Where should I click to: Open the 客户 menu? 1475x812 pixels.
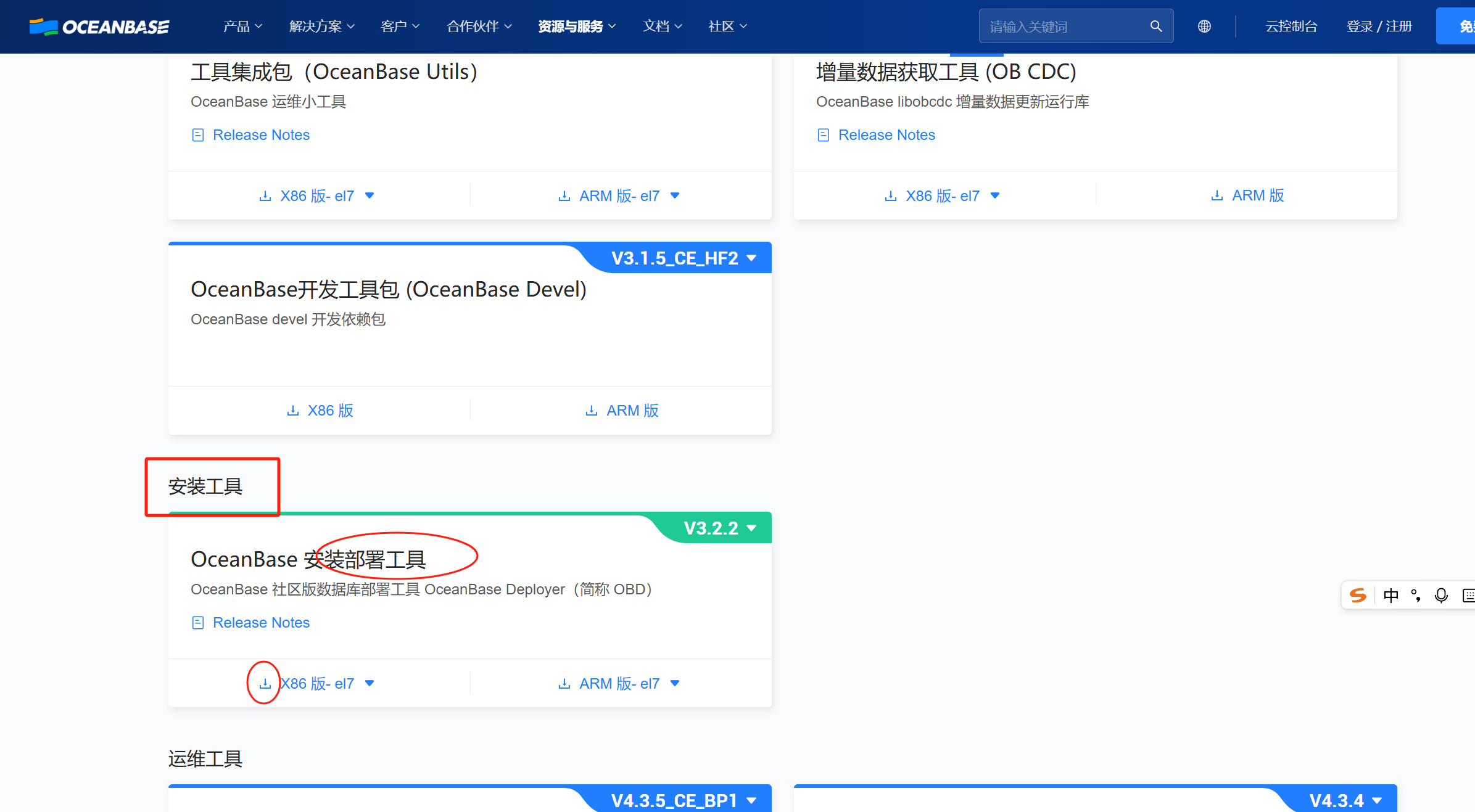pos(400,27)
